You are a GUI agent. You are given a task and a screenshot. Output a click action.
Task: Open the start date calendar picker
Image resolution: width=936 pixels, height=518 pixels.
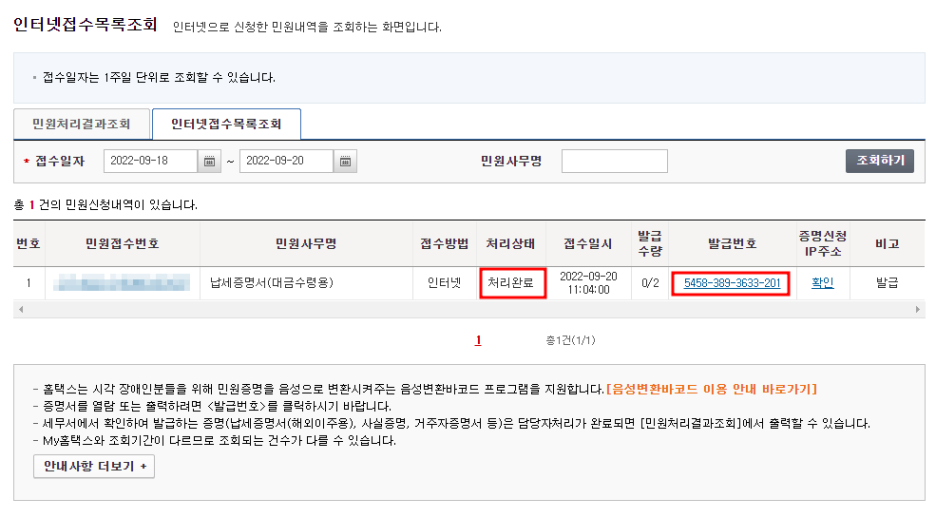[x=210, y=161]
